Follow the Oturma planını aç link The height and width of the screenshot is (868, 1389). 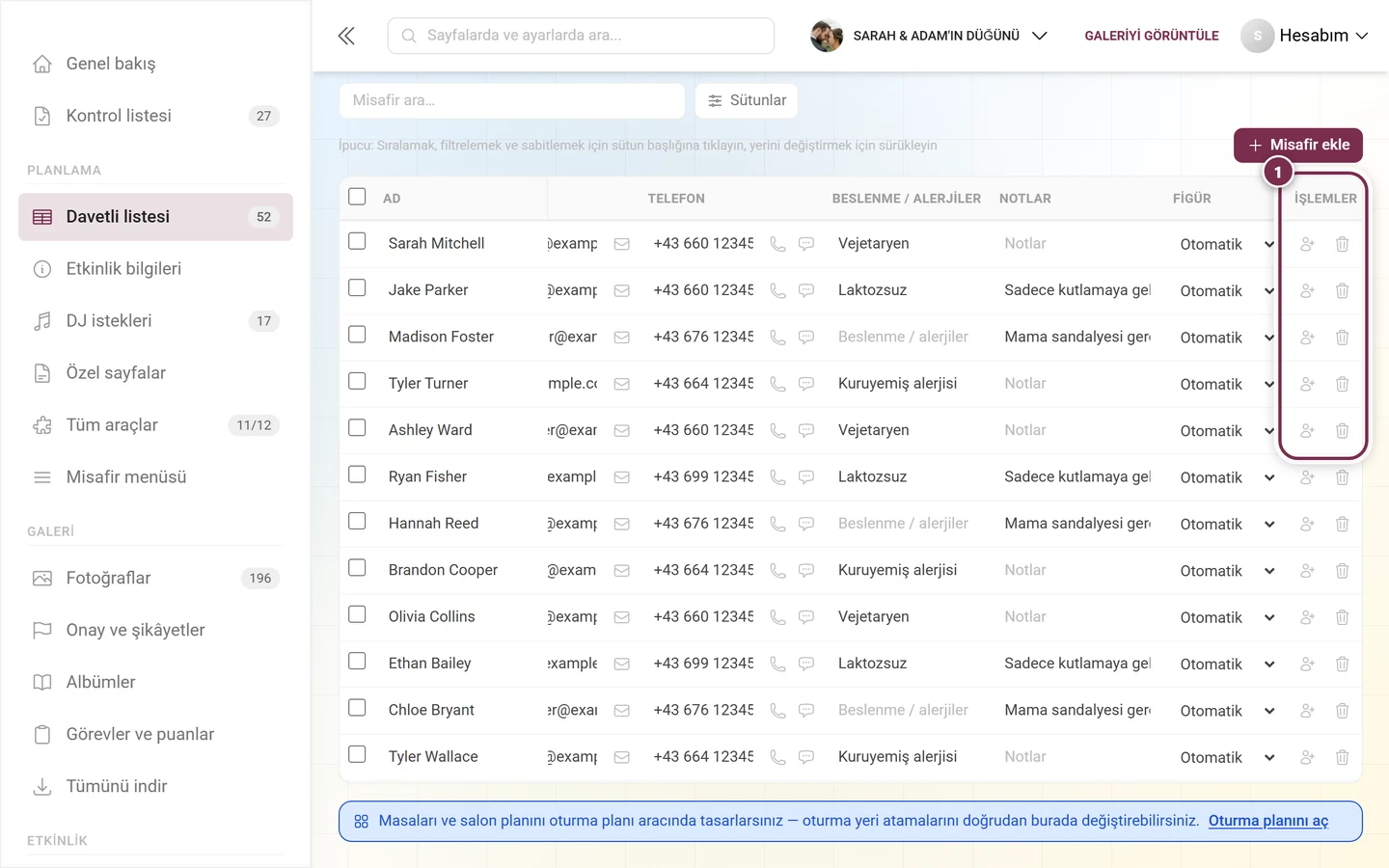1268,821
